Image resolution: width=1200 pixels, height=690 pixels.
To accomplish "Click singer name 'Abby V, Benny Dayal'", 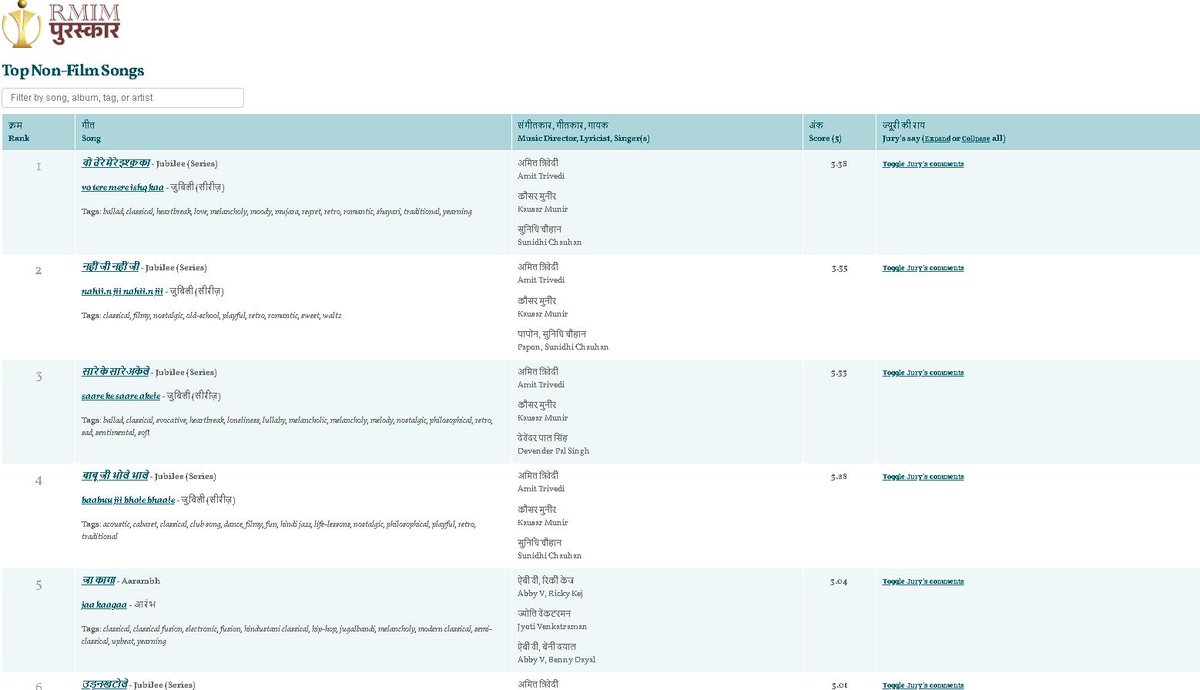I will click(x=556, y=660).
